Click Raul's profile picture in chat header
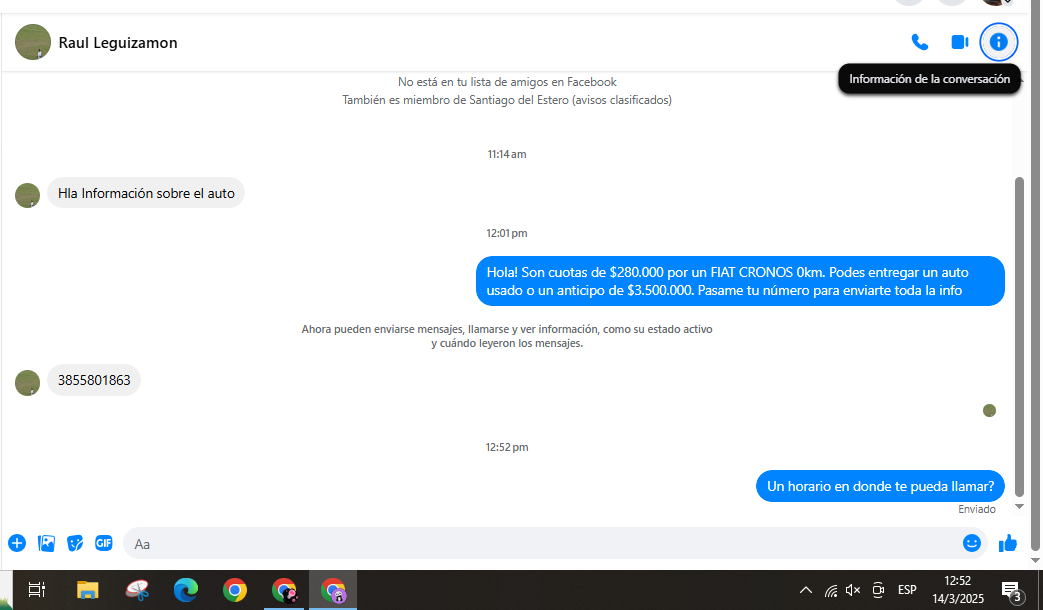 point(33,42)
